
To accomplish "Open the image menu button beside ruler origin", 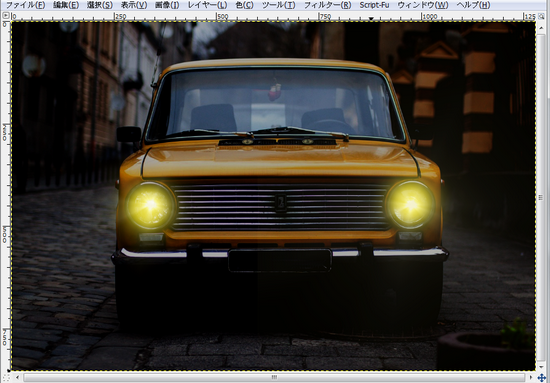I will (x=6, y=16).
